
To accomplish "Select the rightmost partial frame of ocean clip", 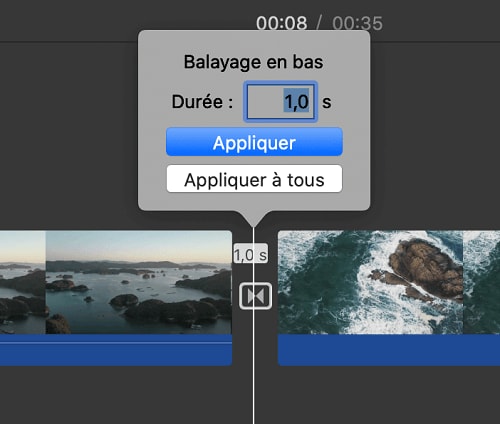I will [x=482, y=282].
